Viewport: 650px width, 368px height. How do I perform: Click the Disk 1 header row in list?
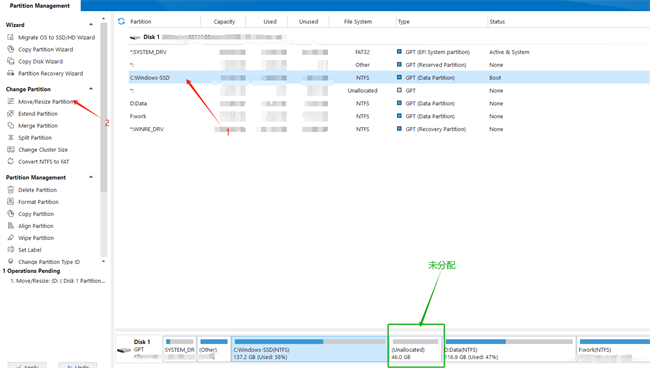pyautogui.click(x=389, y=37)
